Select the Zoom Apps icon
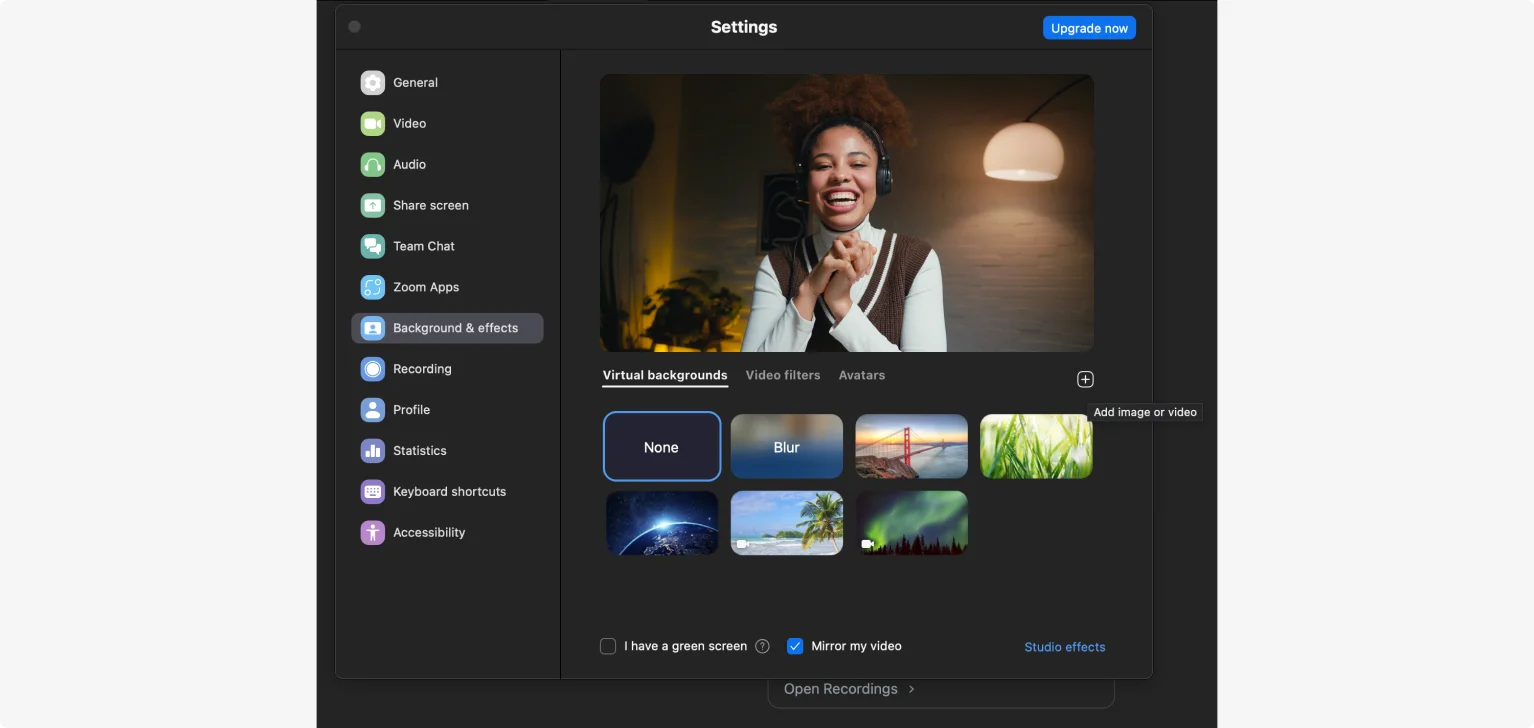Viewport: 1534px width, 728px height. tap(372, 287)
